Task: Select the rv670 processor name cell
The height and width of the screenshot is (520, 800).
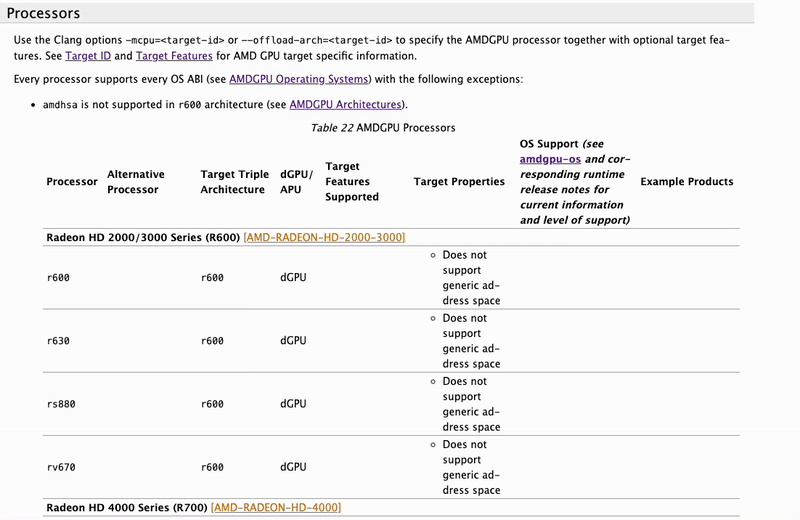Action: pos(62,467)
